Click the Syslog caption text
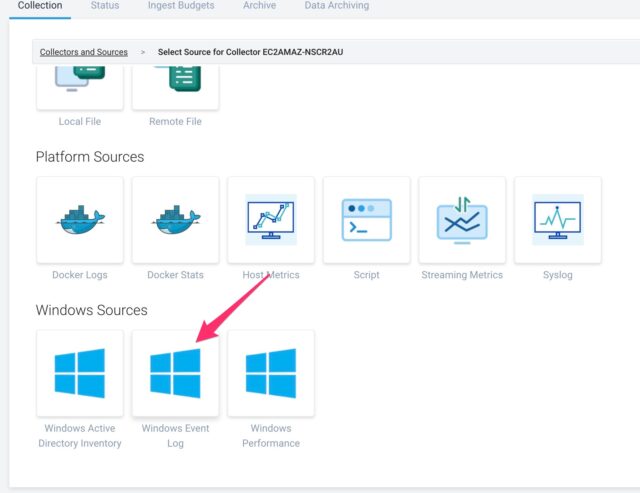Image resolution: width=640 pixels, height=493 pixels. click(x=558, y=275)
